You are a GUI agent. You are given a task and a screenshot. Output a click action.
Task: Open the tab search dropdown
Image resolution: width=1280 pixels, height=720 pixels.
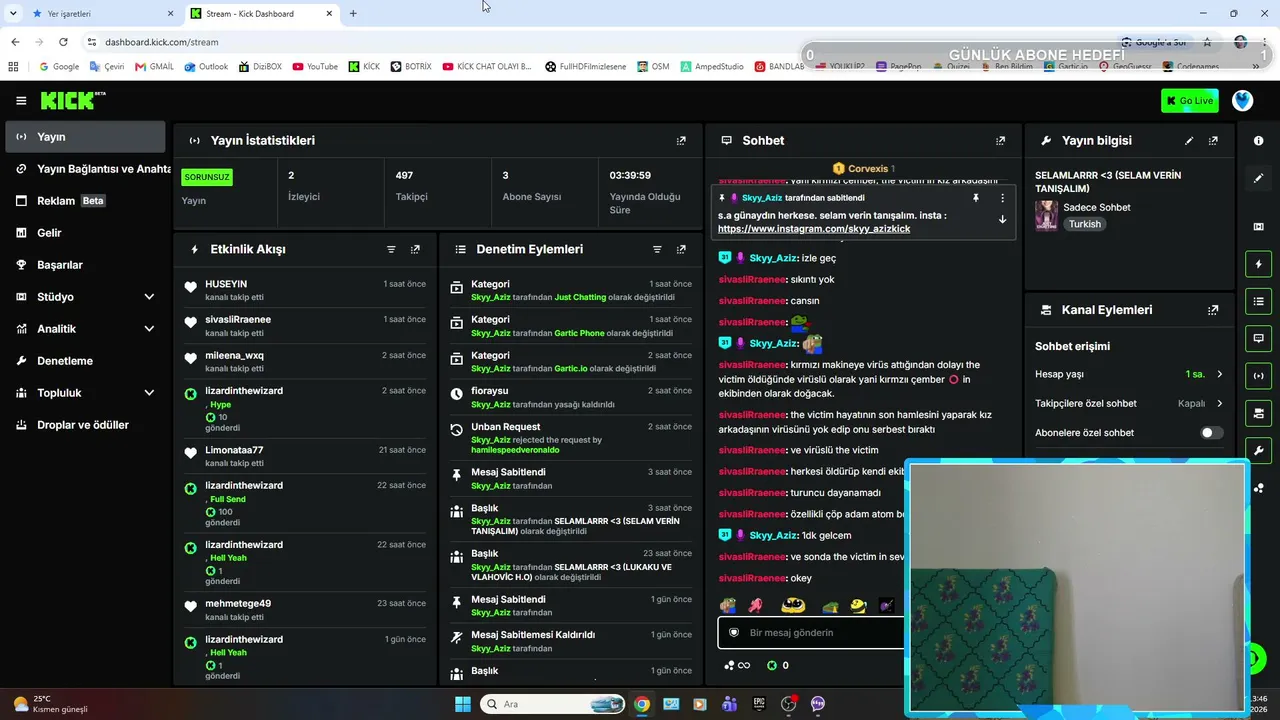click(x=13, y=14)
